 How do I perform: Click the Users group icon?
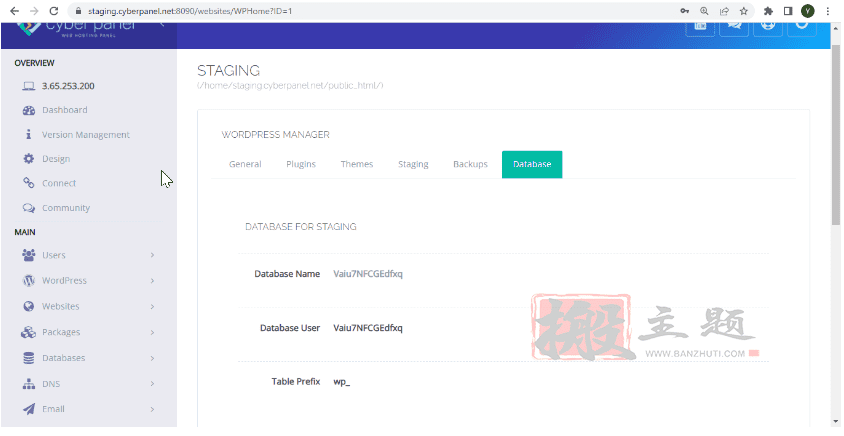[29, 255]
